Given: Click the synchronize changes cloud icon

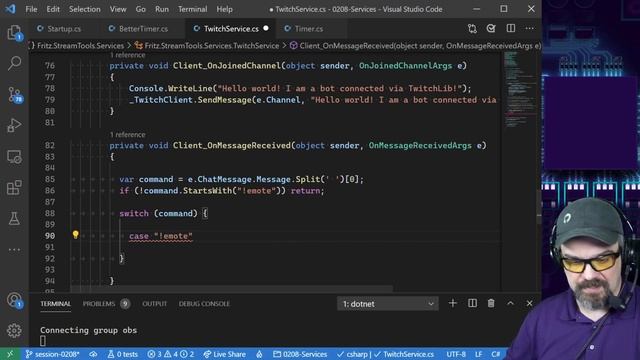Looking at the screenshot, I should [x=93, y=354].
